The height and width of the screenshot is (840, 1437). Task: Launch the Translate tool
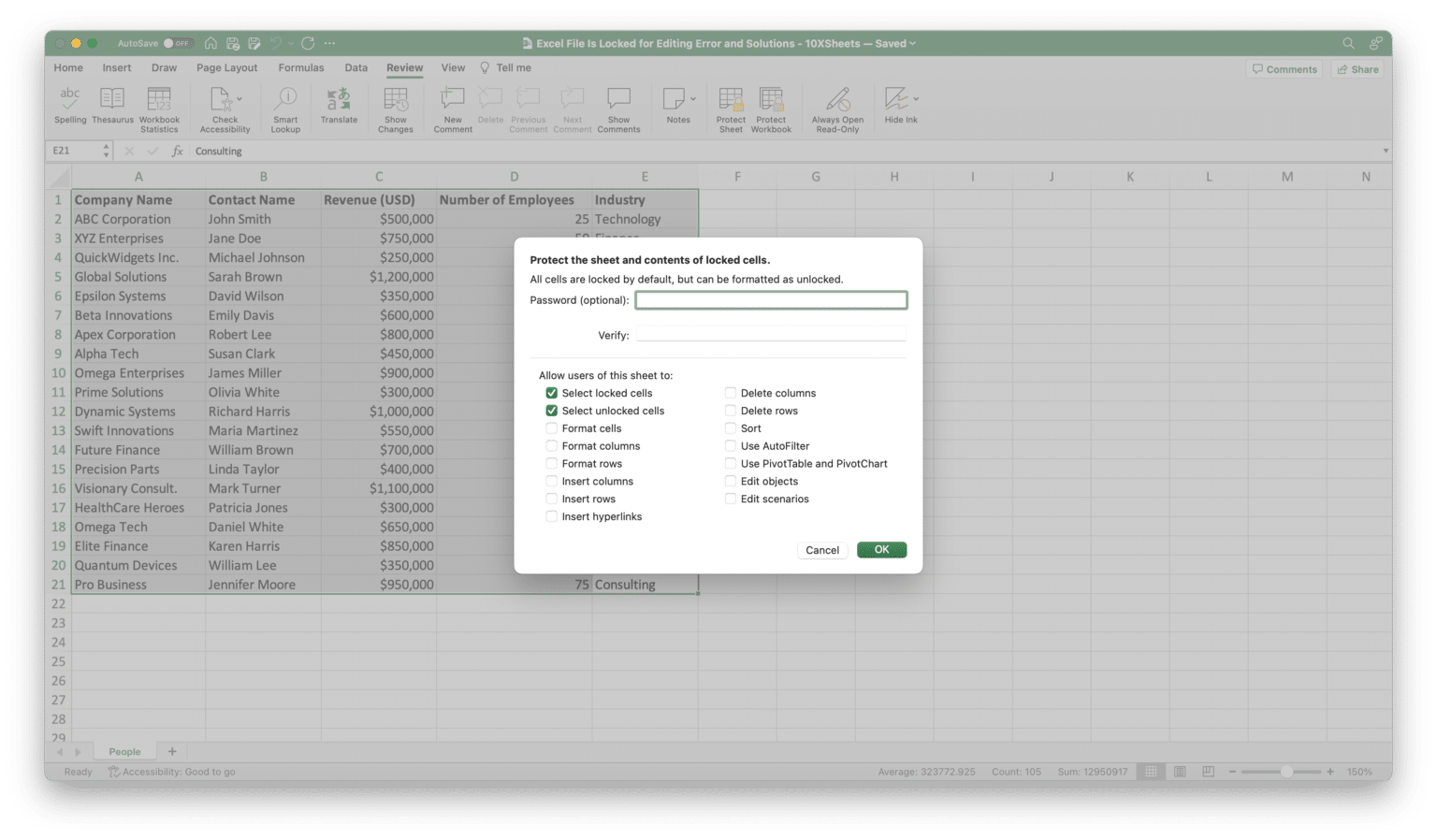339,105
